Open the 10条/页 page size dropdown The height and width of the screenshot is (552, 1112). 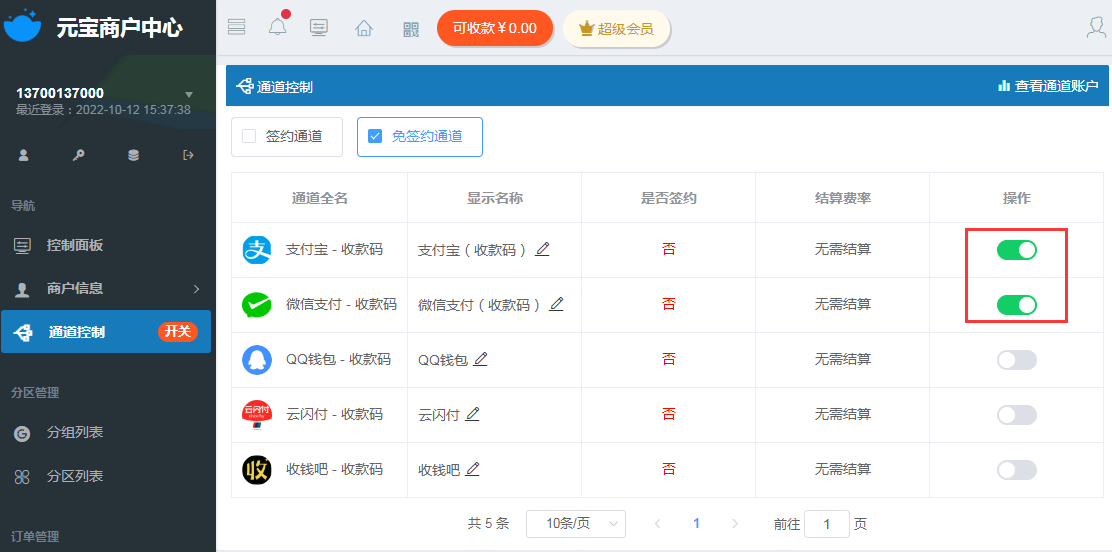(x=575, y=524)
